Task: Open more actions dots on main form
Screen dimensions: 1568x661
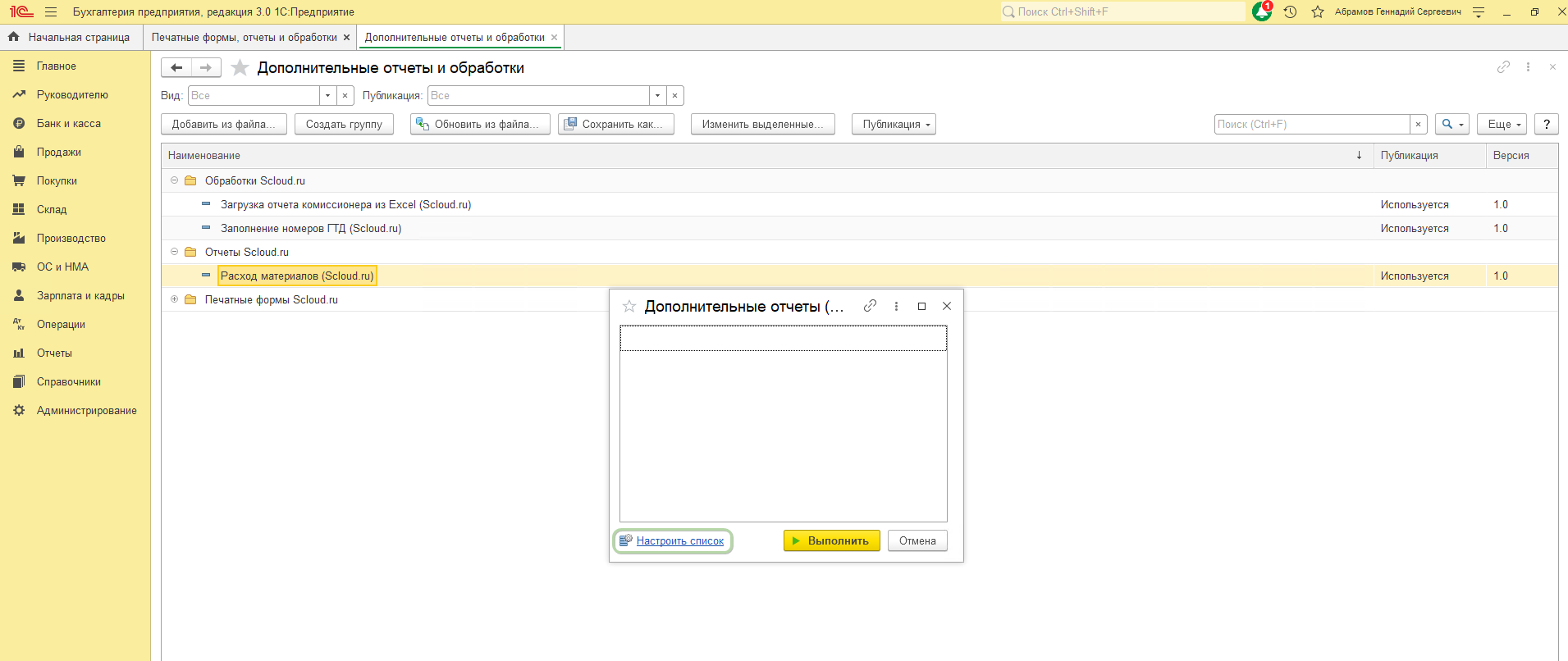Action: (1528, 67)
